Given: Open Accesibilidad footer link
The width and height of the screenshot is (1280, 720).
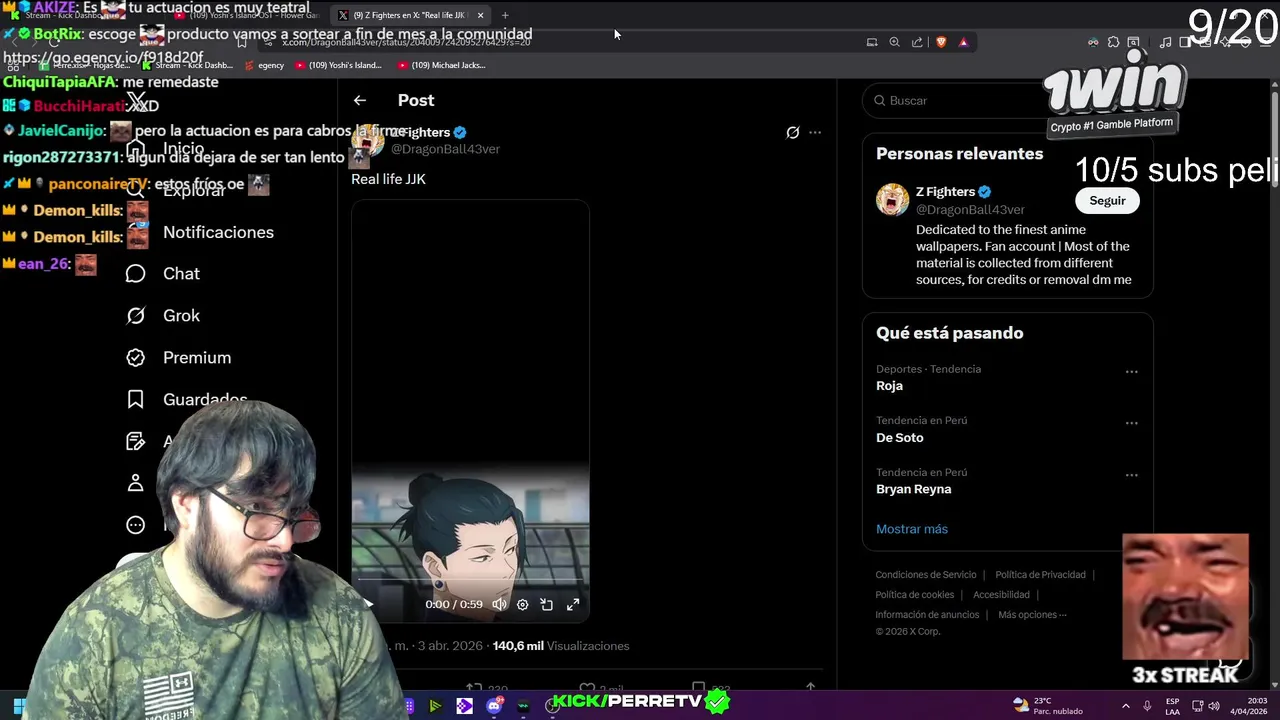Looking at the screenshot, I should click(x=1001, y=595).
